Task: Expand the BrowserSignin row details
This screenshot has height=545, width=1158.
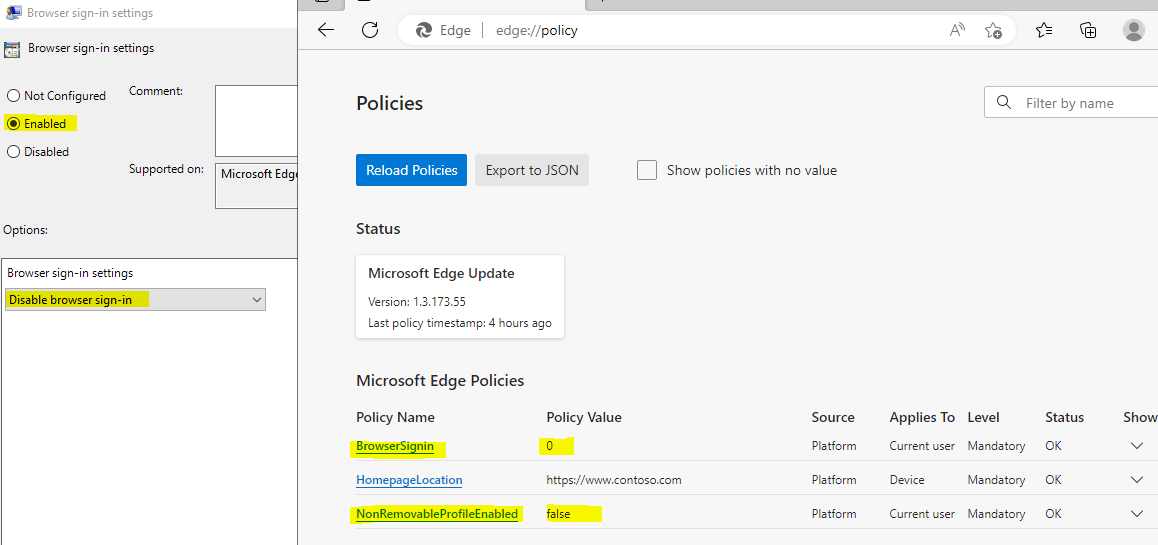Action: [1137, 446]
